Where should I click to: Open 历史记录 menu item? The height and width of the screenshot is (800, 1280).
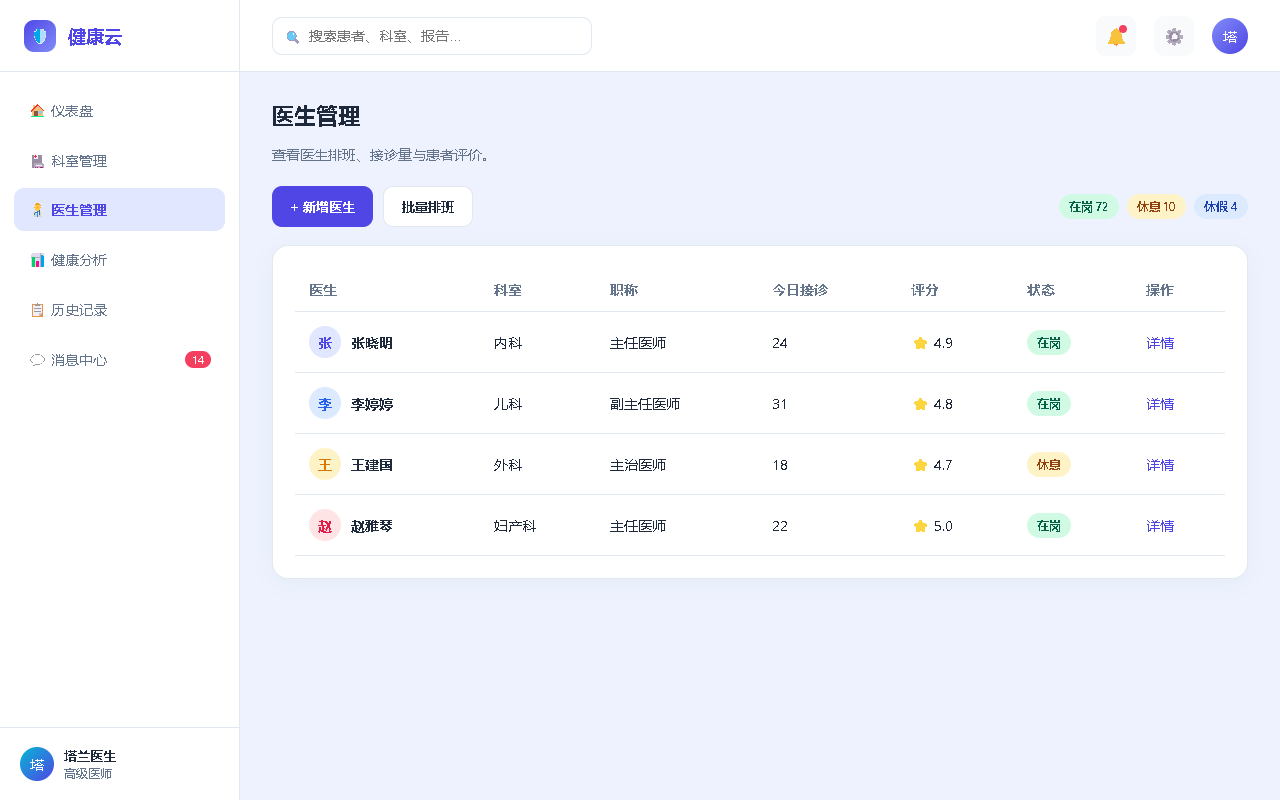[119, 310]
